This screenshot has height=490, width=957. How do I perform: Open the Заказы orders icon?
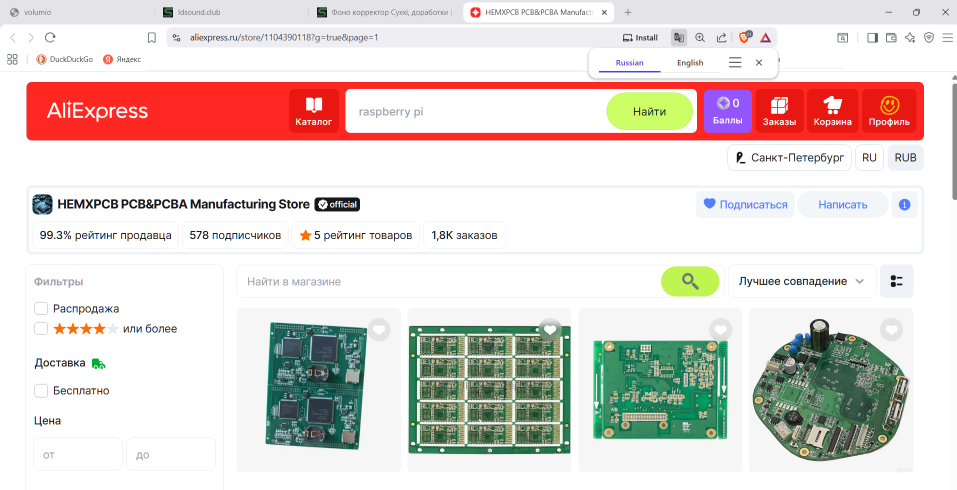pos(779,111)
